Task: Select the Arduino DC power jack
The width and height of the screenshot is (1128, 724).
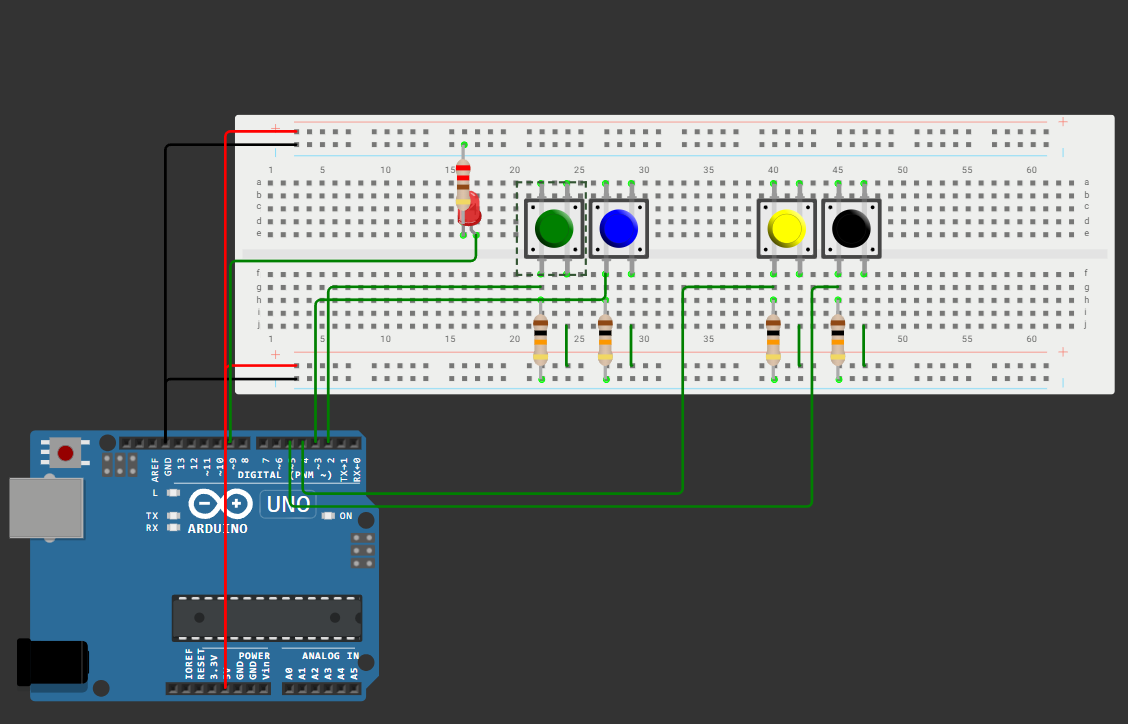Action: [52, 662]
